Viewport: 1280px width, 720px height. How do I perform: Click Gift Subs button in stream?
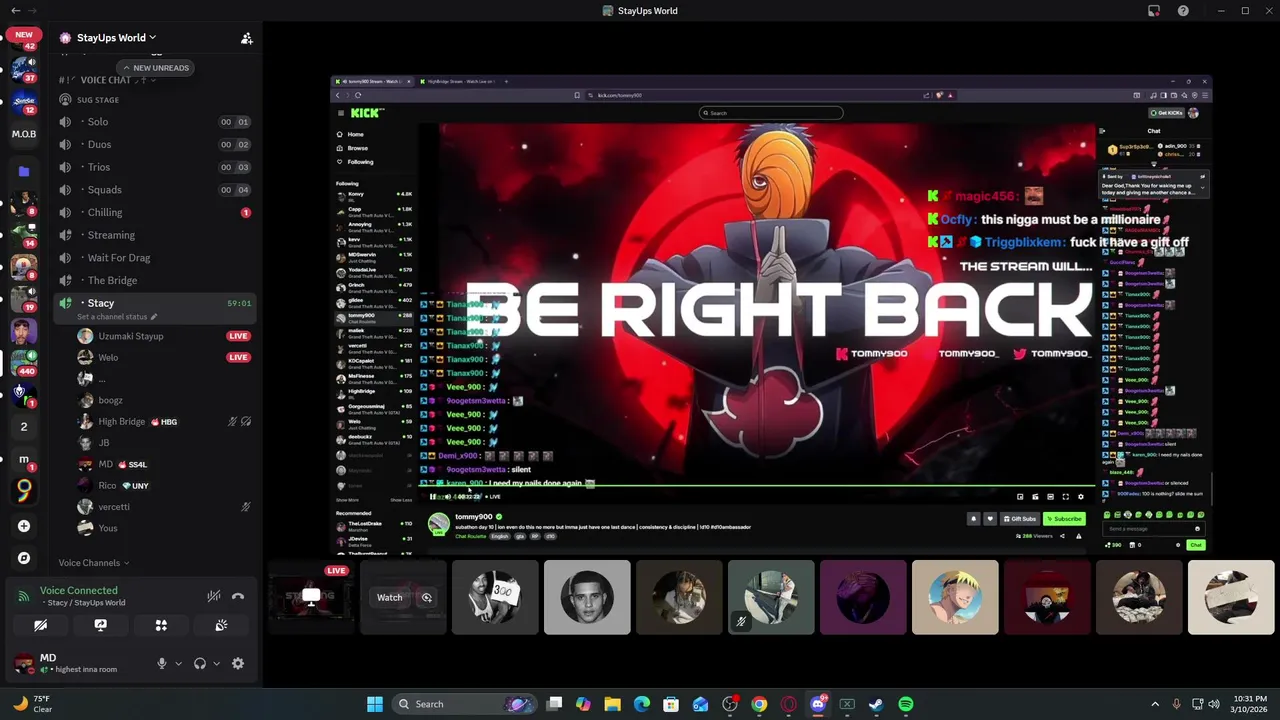click(x=1019, y=519)
